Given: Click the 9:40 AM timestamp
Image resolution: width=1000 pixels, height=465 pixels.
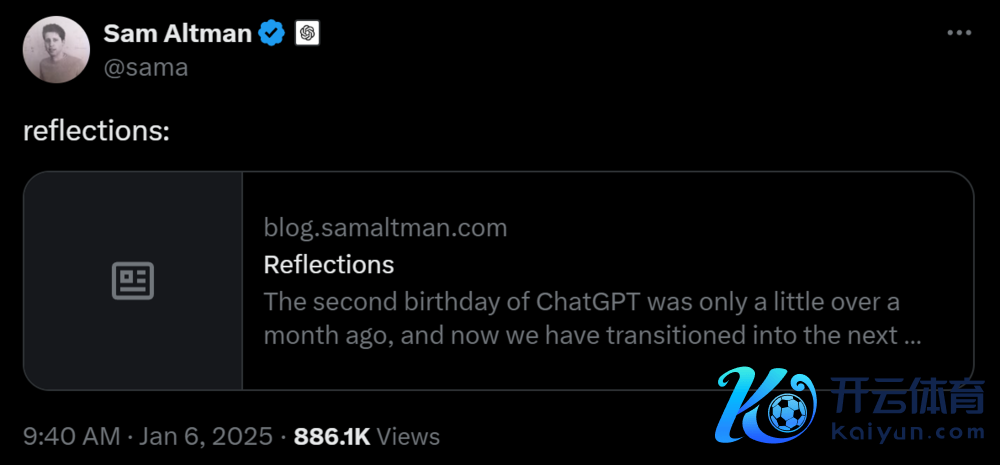Looking at the screenshot, I should click(x=71, y=437).
